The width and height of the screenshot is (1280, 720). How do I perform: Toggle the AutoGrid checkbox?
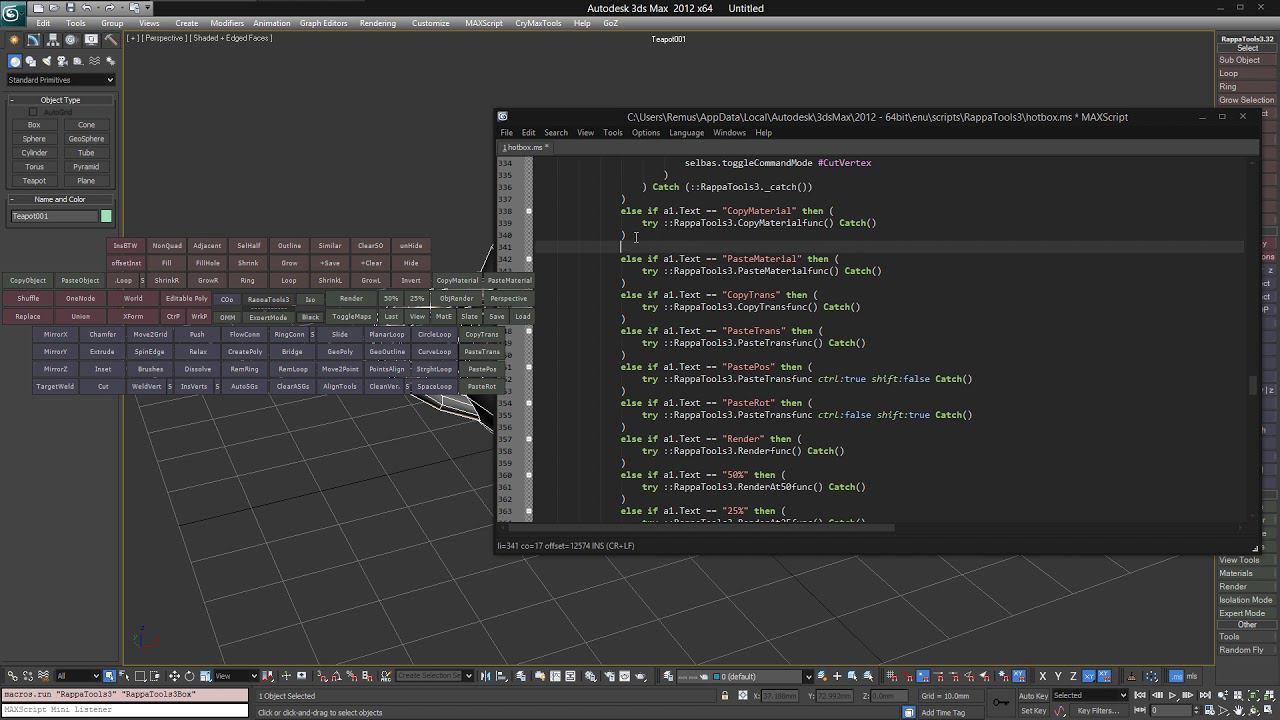(33, 112)
